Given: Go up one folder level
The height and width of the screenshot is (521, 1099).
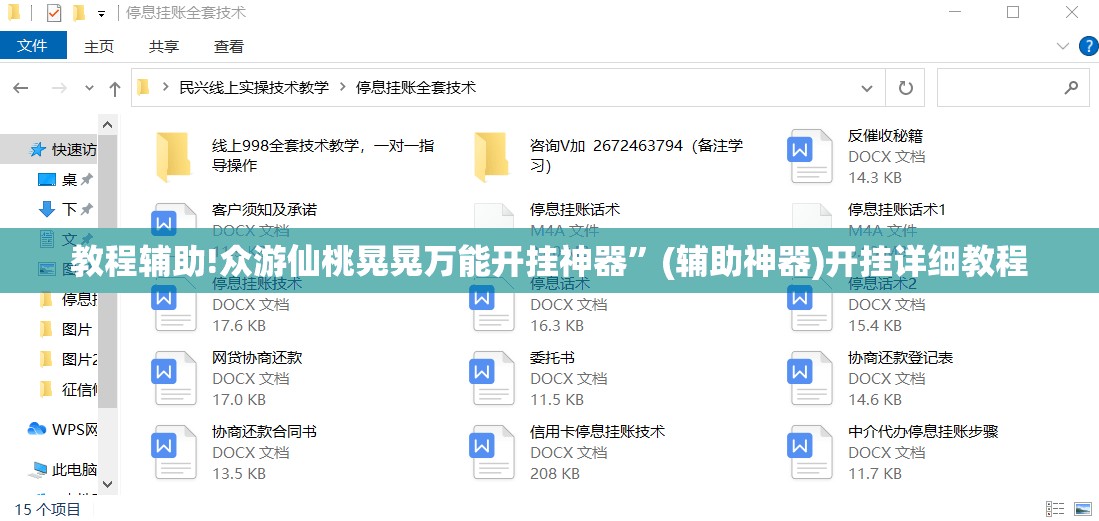Looking at the screenshot, I should (114, 88).
